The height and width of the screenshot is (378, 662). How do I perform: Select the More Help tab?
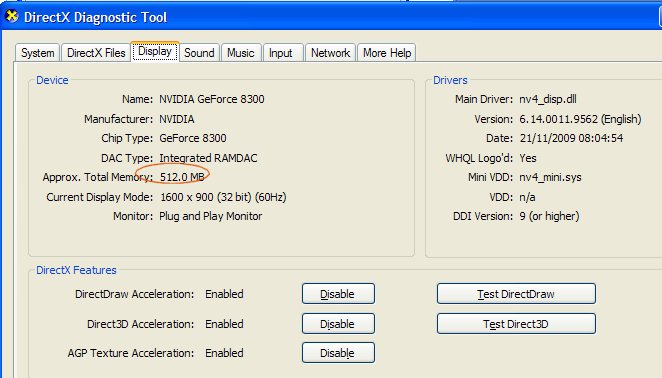coord(387,53)
